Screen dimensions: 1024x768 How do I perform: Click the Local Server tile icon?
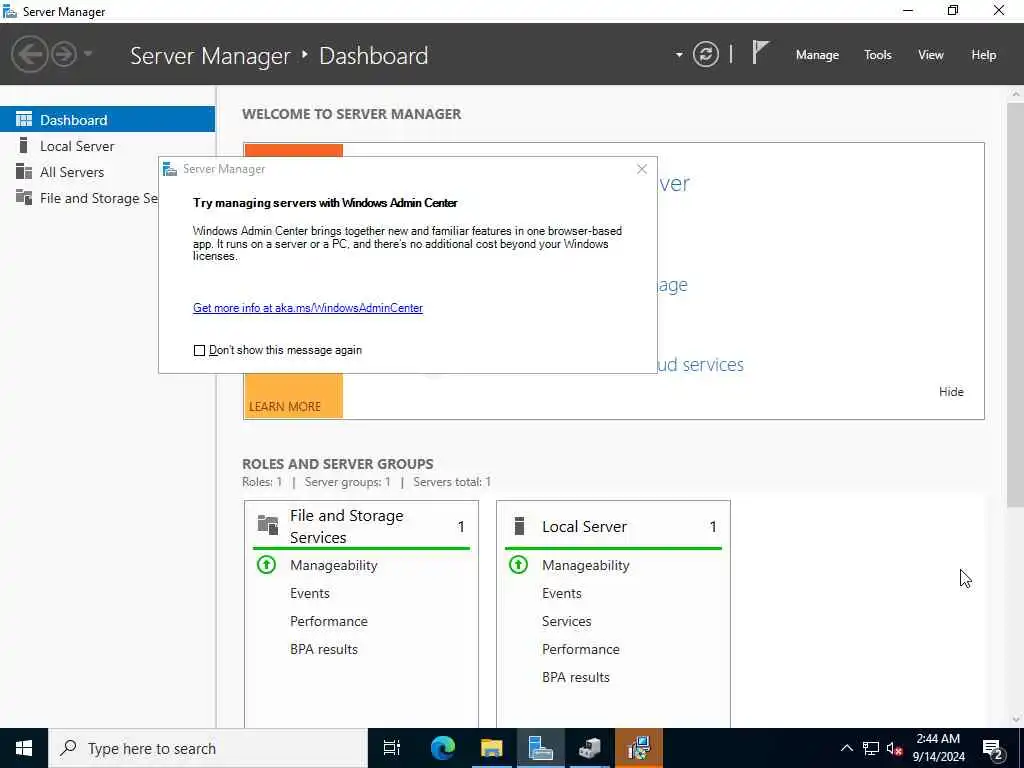(x=520, y=526)
